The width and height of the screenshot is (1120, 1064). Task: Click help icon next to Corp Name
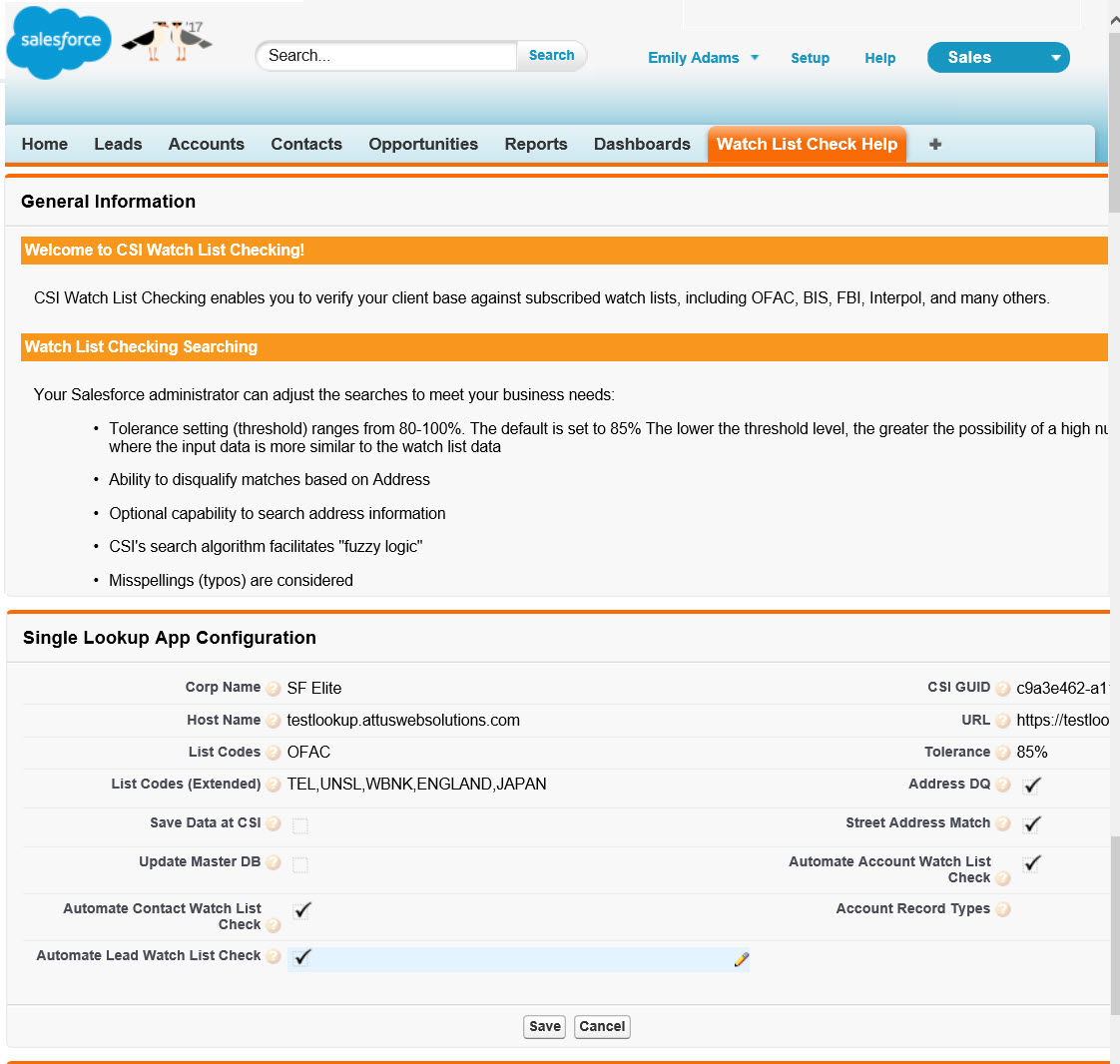274,689
